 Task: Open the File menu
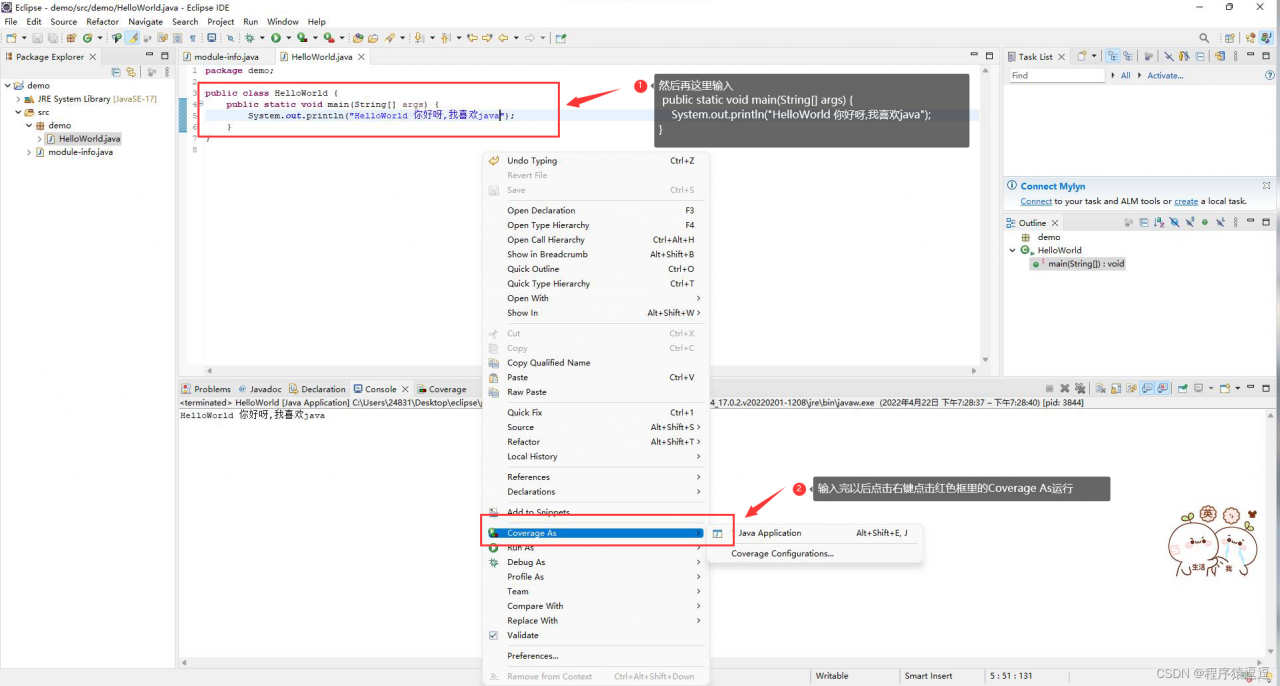point(11,21)
